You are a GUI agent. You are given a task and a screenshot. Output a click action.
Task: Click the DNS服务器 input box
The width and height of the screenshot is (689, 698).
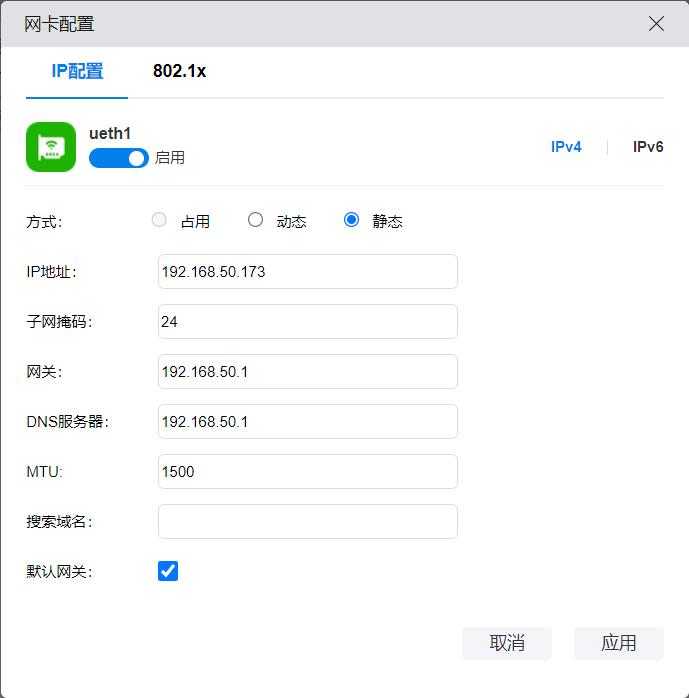[x=307, y=422]
